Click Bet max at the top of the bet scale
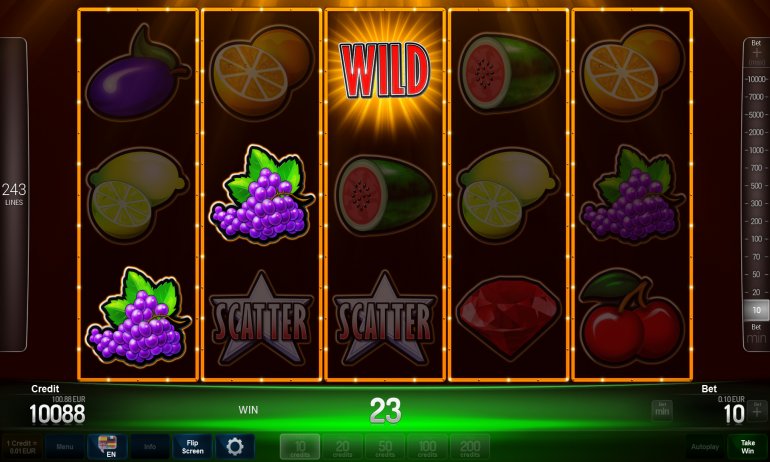770x462 pixels. point(756,53)
